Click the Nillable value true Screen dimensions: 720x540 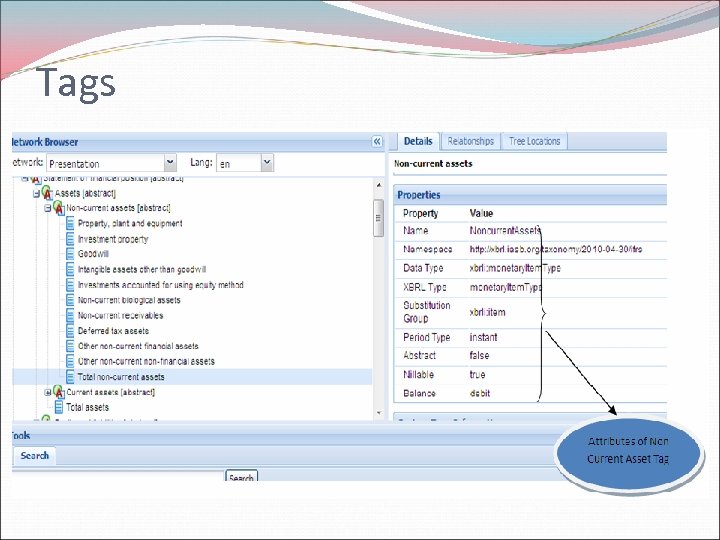(477, 374)
